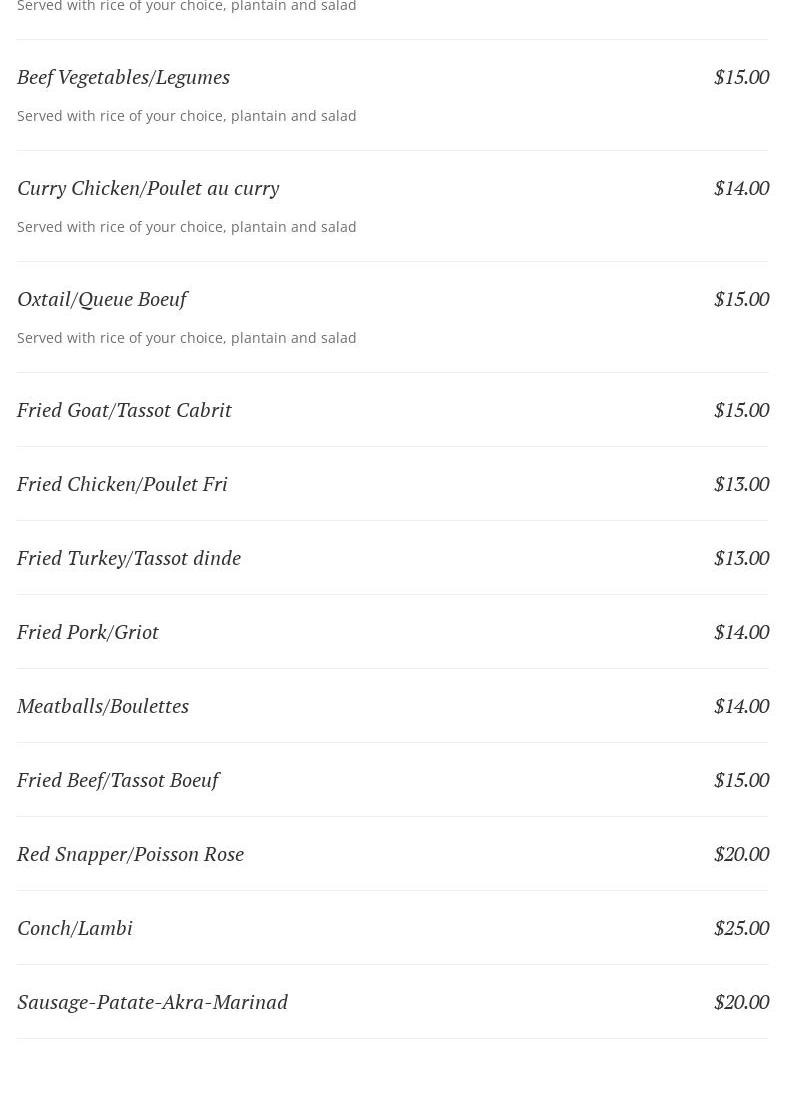This screenshot has height=1116, width=785.
Task: Open Fried Beef/Tassot Boeuf entry
Action: pos(118,780)
